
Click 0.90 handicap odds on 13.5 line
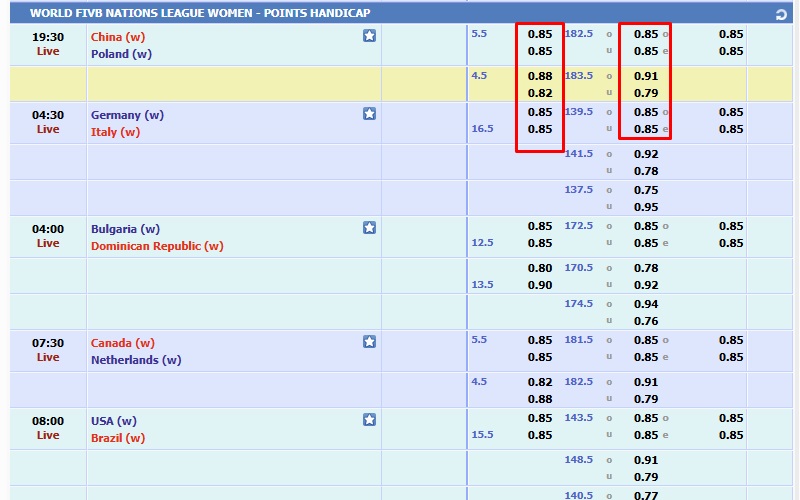coord(540,285)
